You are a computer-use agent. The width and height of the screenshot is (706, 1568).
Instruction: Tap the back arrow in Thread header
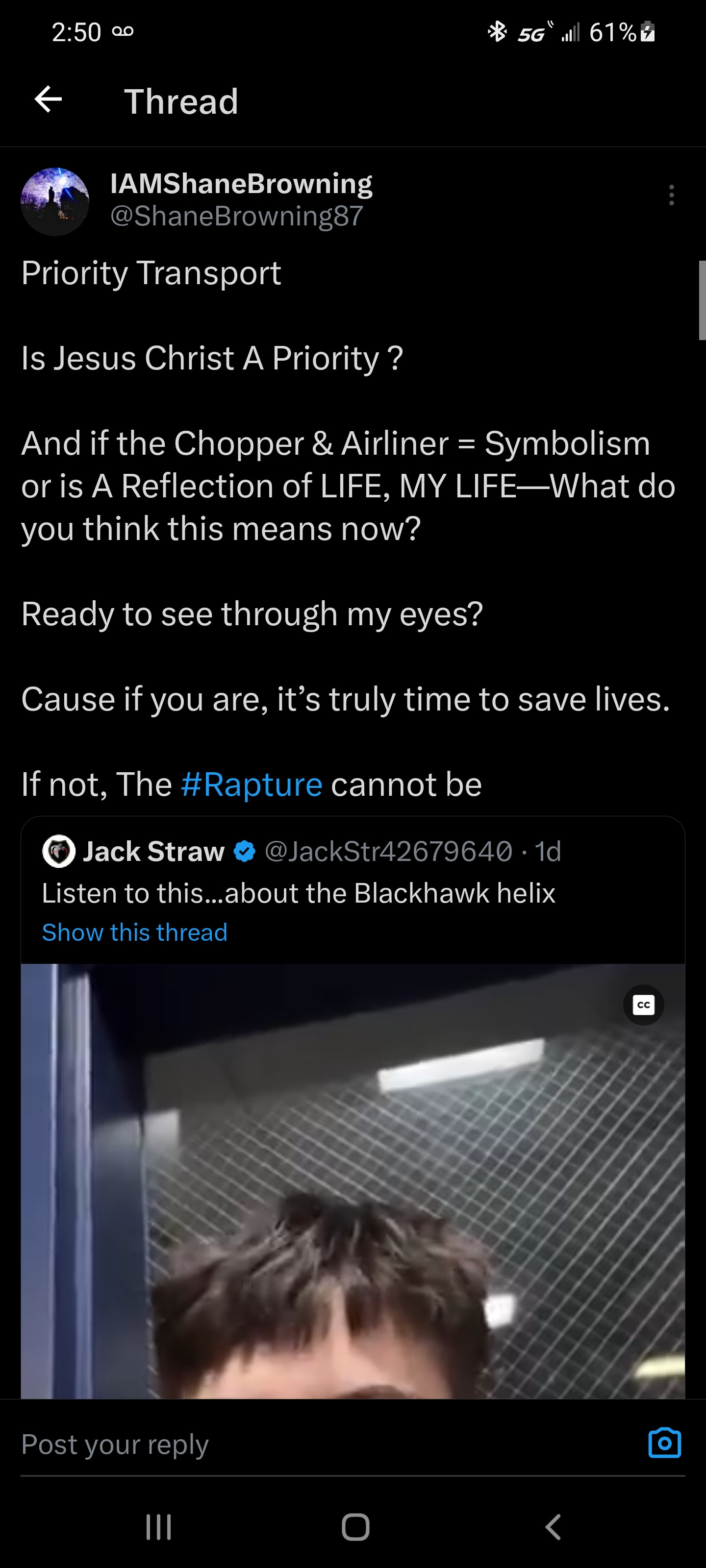point(49,99)
